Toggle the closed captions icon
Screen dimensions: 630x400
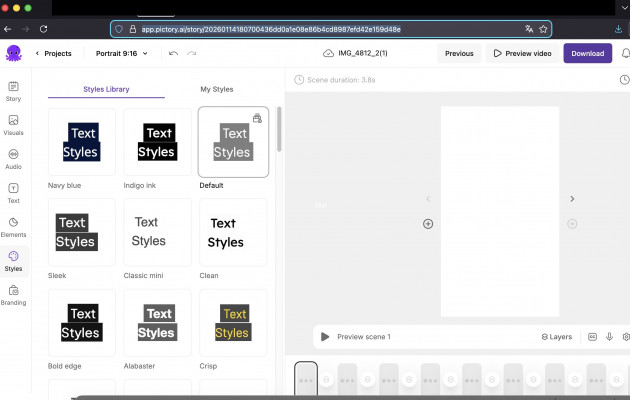coord(592,337)
